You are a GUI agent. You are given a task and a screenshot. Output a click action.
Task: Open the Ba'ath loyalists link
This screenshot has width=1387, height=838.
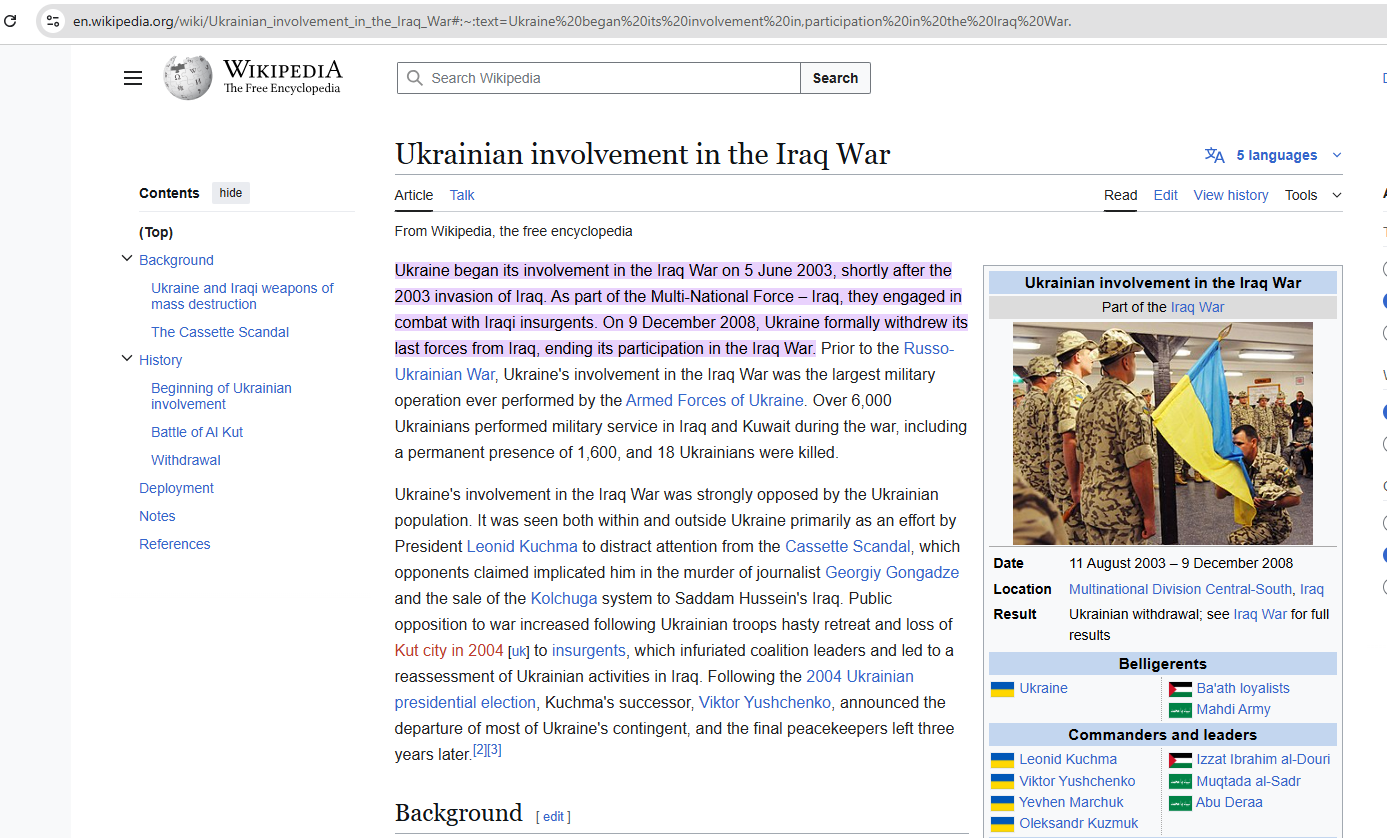pos(1243,688)
